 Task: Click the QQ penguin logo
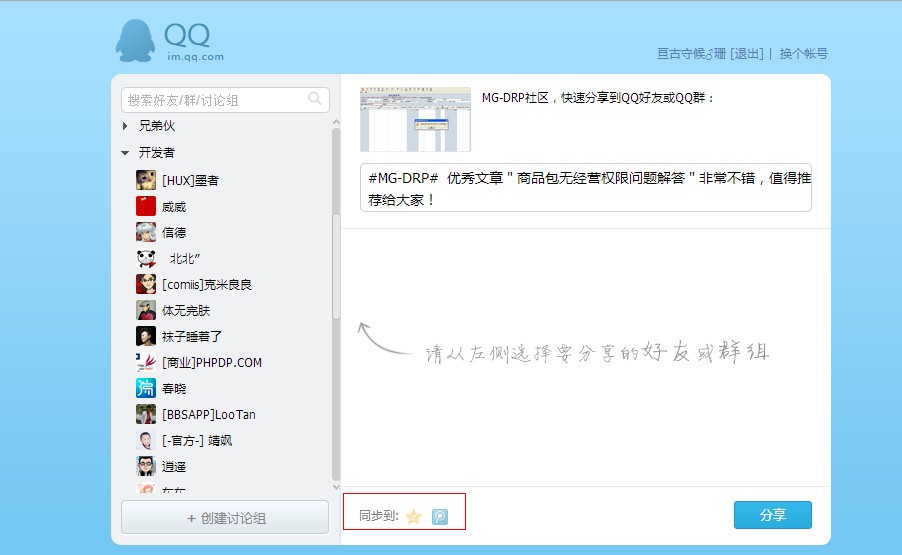click(135, 41)
